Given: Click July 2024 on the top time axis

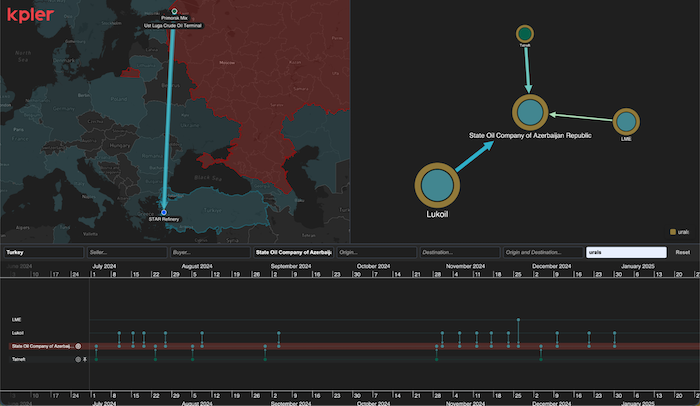Looking at the screenshot, I should point(104,266).
